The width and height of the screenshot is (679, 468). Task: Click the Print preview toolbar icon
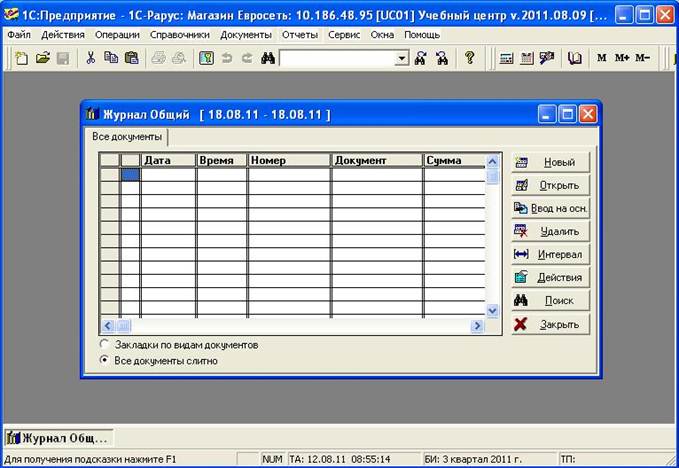pos(178,58)
